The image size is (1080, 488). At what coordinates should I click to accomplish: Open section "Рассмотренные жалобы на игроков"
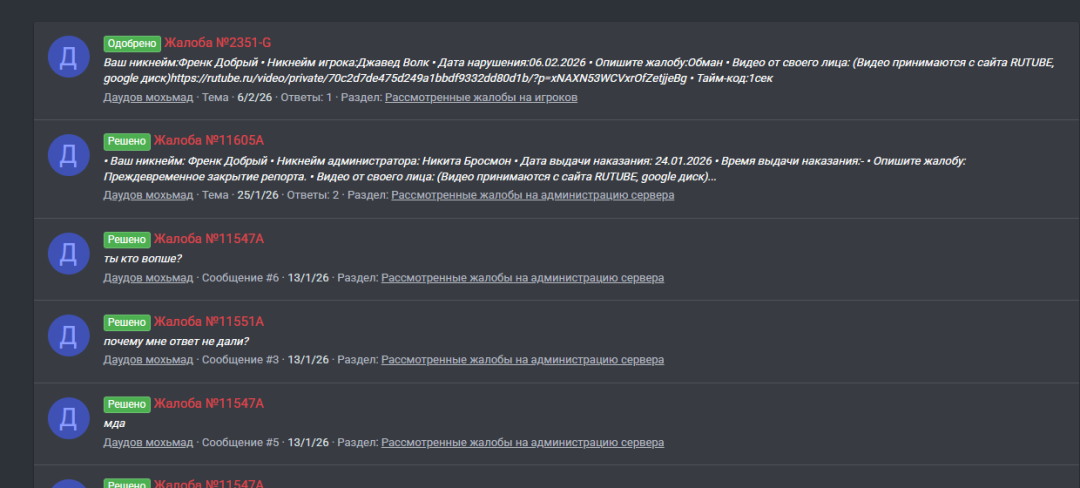(x=481, y=98)
